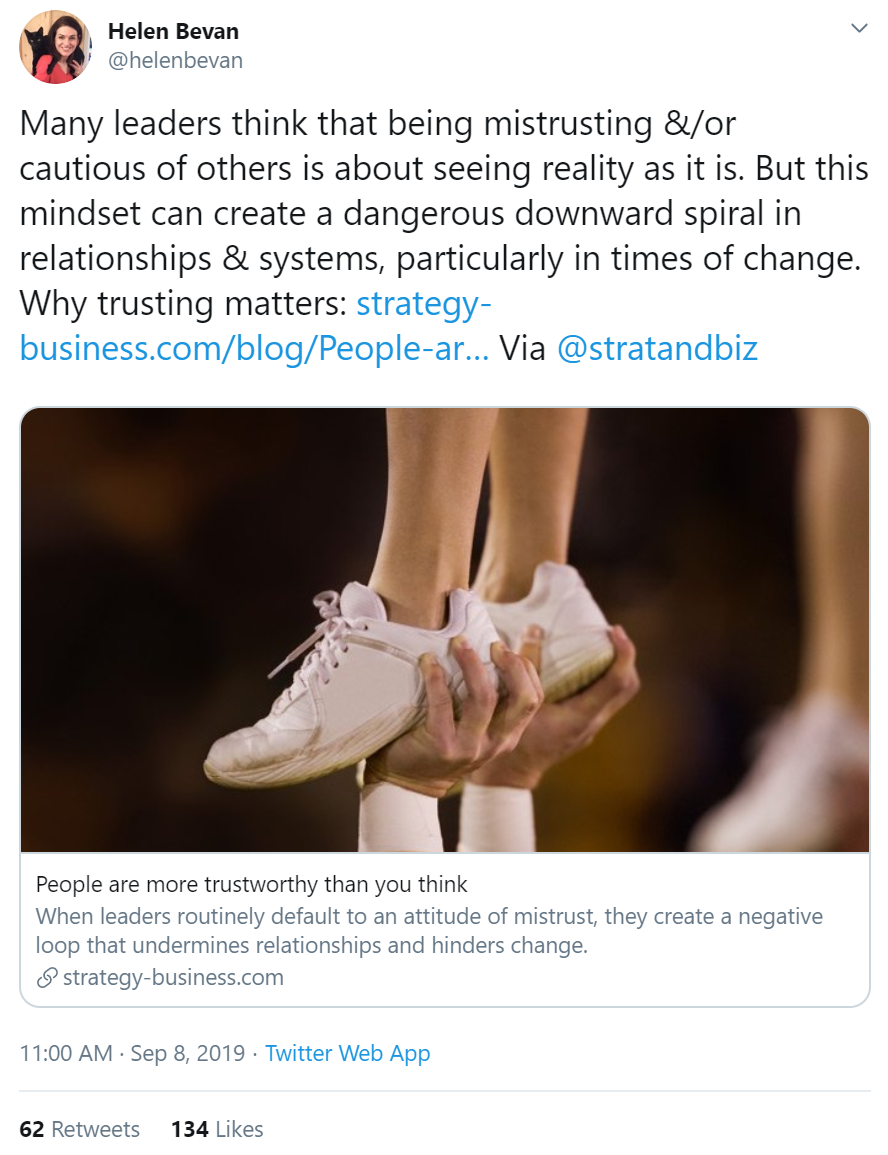View the 62 Retweets list
The height and width of the screenshot is (1155, 888).
80,1129
